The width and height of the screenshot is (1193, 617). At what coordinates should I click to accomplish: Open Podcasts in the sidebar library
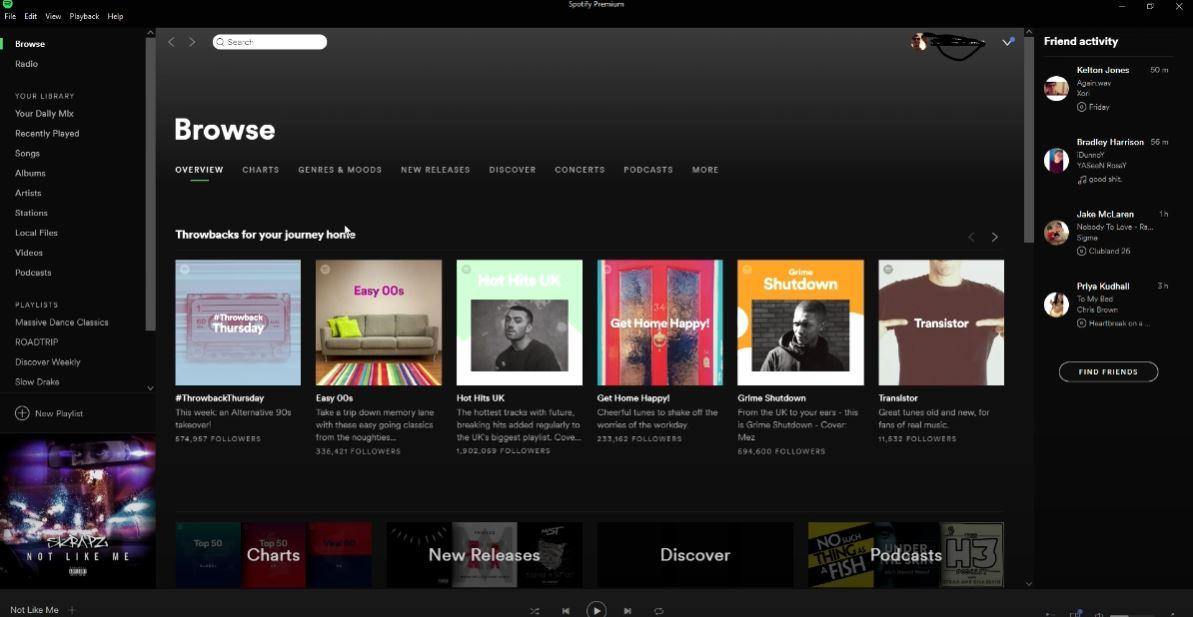point(33,272)
